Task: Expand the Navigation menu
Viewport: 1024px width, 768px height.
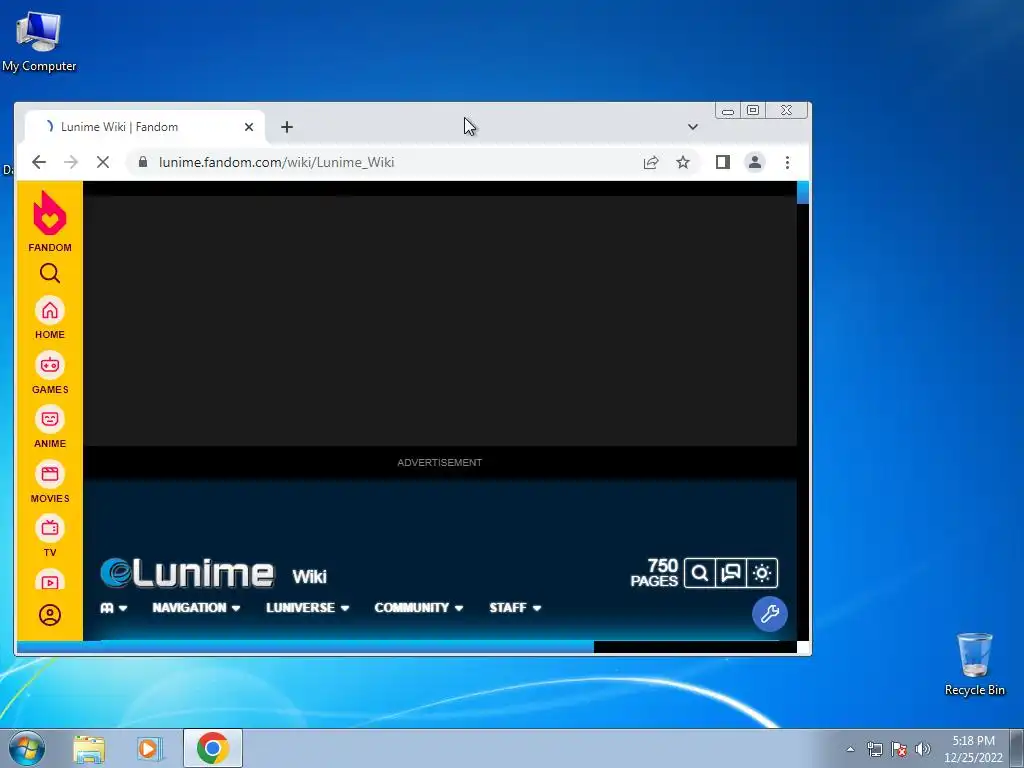Action: click(x=196, y=607)
